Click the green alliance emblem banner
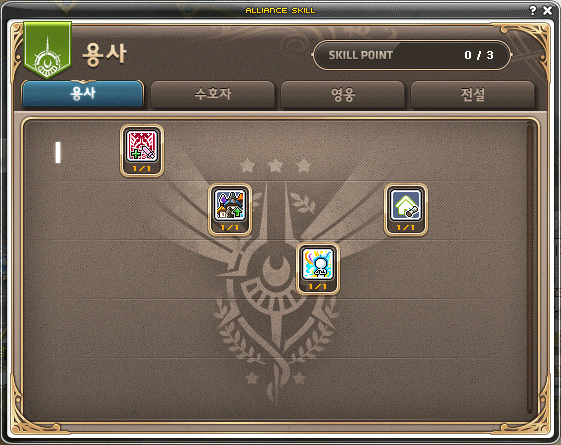The height and width of the screenshot is (445, 561). coord(48,49)
